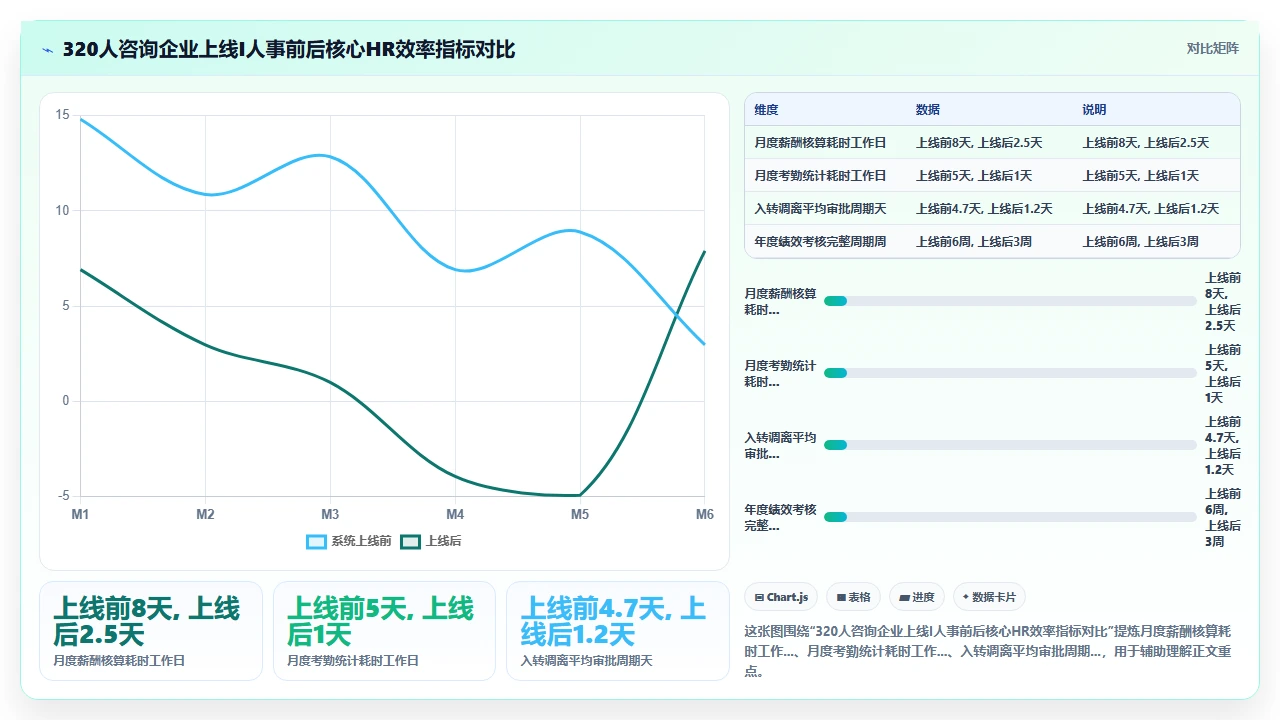Click the 月度薪酬核算 progress bar
Image resolution: width=1280 pixels, height=720 pixels.
coord(1010,301)
